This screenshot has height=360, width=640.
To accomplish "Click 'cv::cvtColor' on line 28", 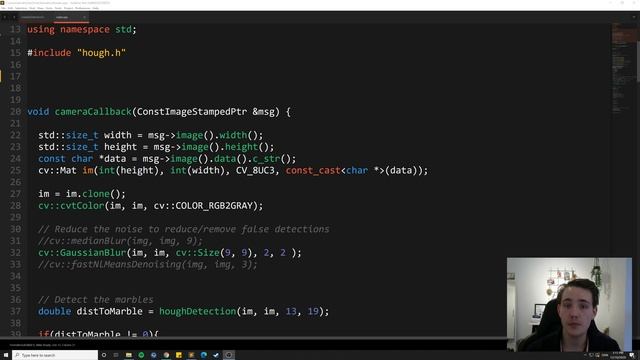I will tap(71, 206).
